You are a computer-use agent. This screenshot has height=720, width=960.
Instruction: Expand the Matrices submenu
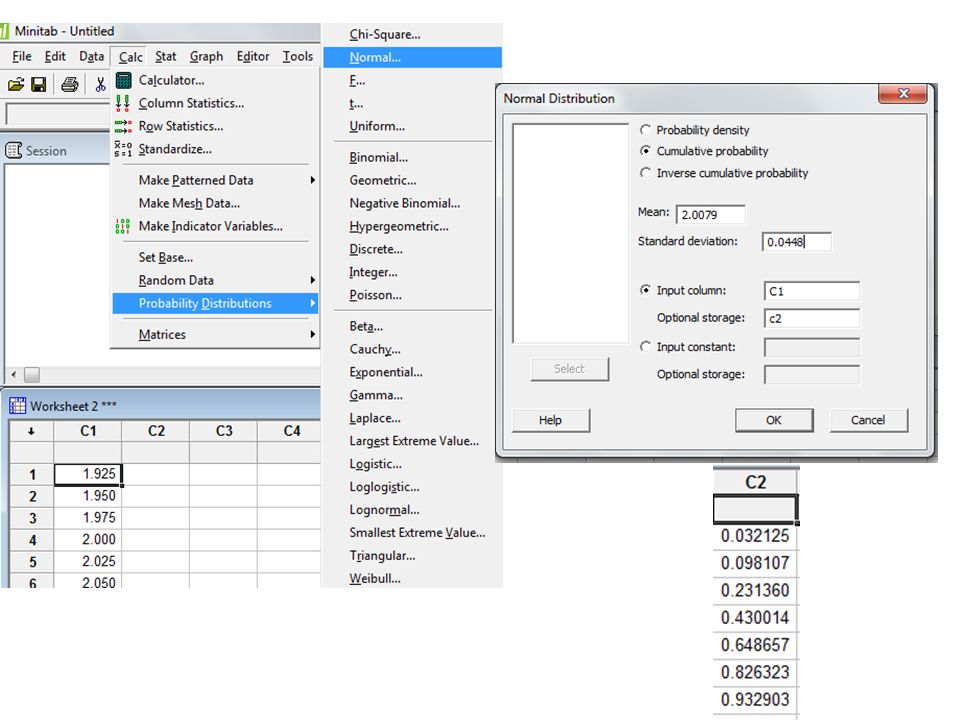[312, 334]
